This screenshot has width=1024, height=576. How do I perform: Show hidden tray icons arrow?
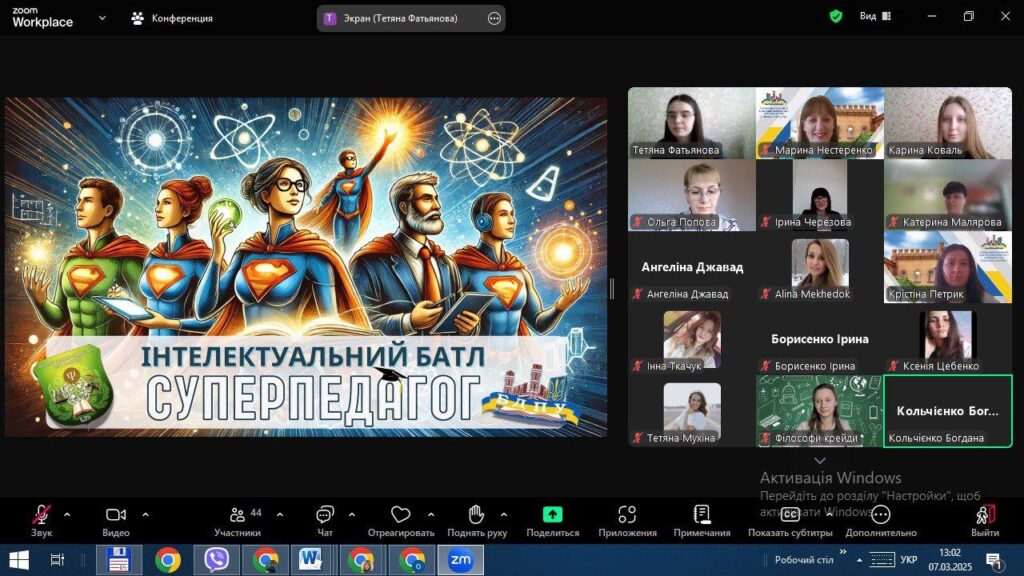[859, 560]
